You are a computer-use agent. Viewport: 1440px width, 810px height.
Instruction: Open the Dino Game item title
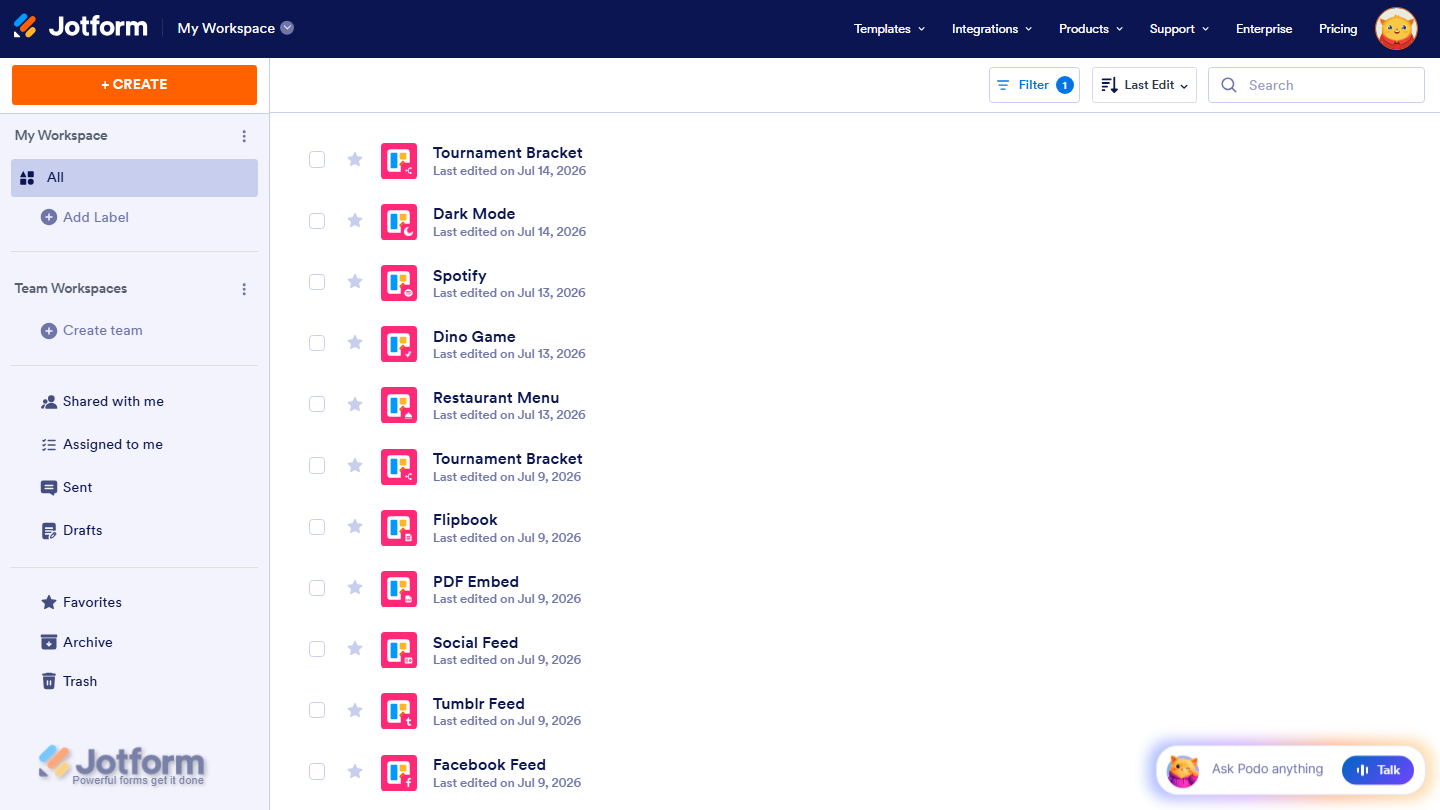pos(474,337)
